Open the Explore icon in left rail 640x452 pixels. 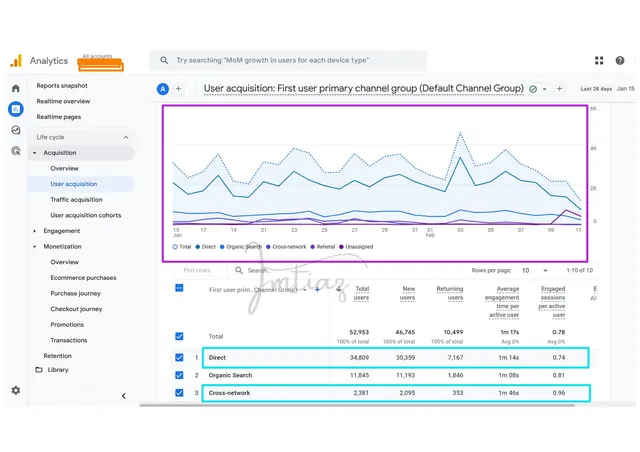pyautogui.click(x=16, y=130)
